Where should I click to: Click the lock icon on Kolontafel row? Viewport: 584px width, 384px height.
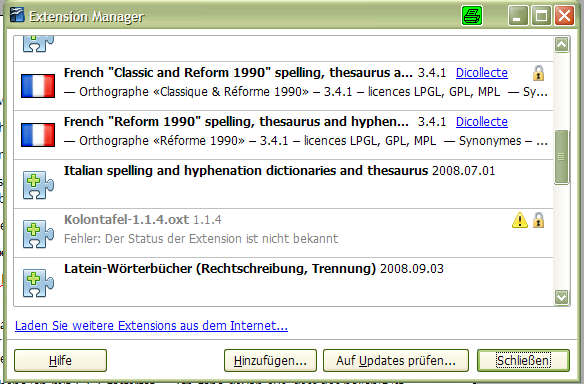pos(538,220)
